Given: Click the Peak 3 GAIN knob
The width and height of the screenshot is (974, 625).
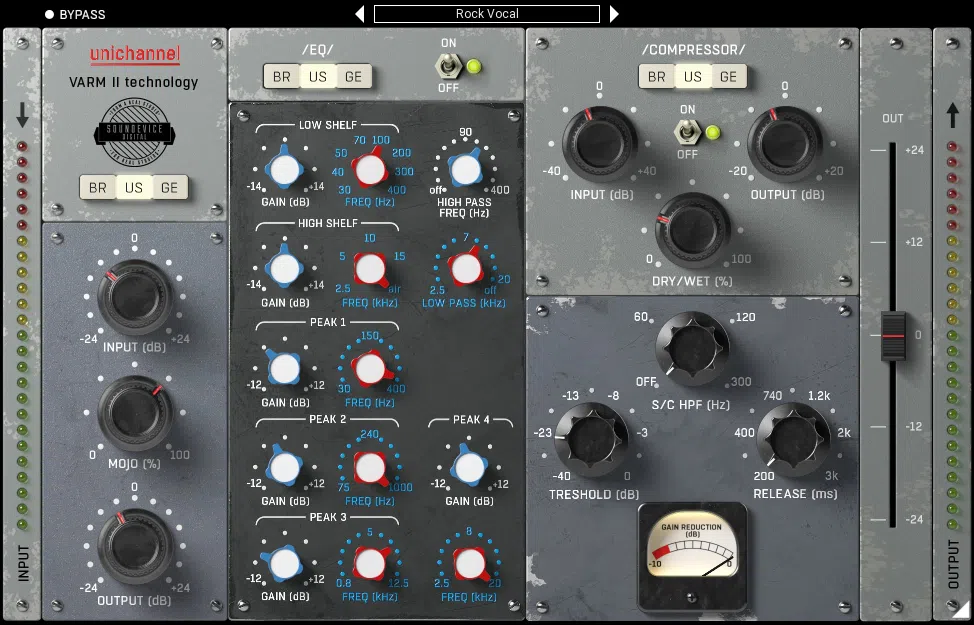Looking at the screenshot, I should 284,563.
